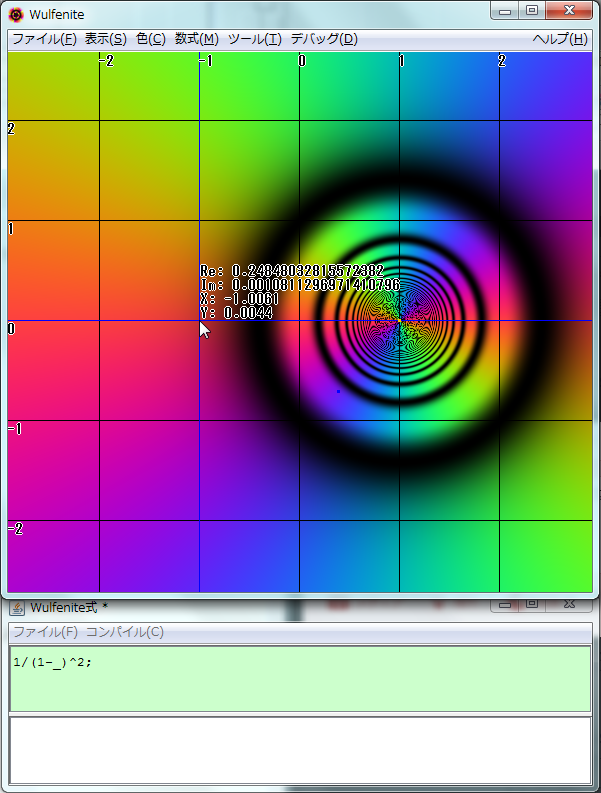The image size is (601, 793).
Task: Maximize the Wulfenite式 formula window
Action: point(532,603)
